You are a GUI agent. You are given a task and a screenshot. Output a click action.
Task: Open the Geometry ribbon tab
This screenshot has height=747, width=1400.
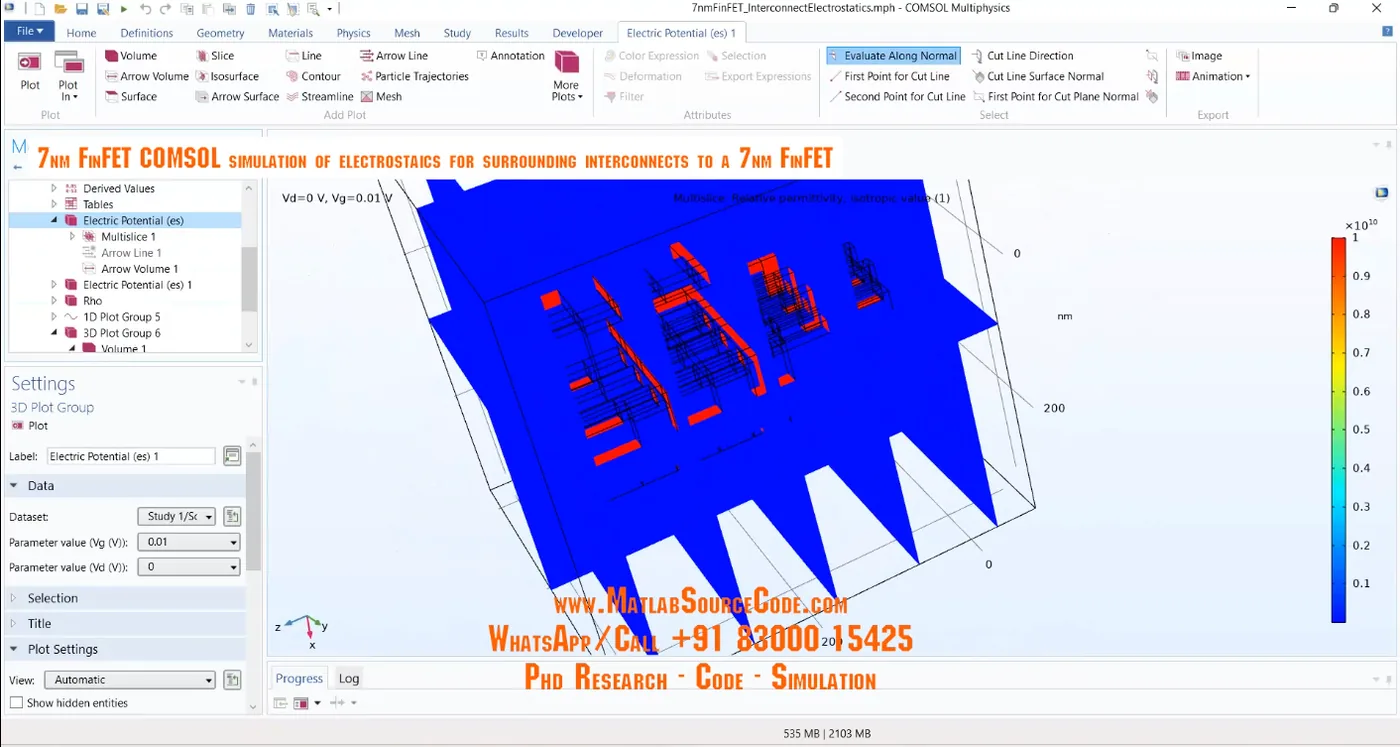(220, 33)
